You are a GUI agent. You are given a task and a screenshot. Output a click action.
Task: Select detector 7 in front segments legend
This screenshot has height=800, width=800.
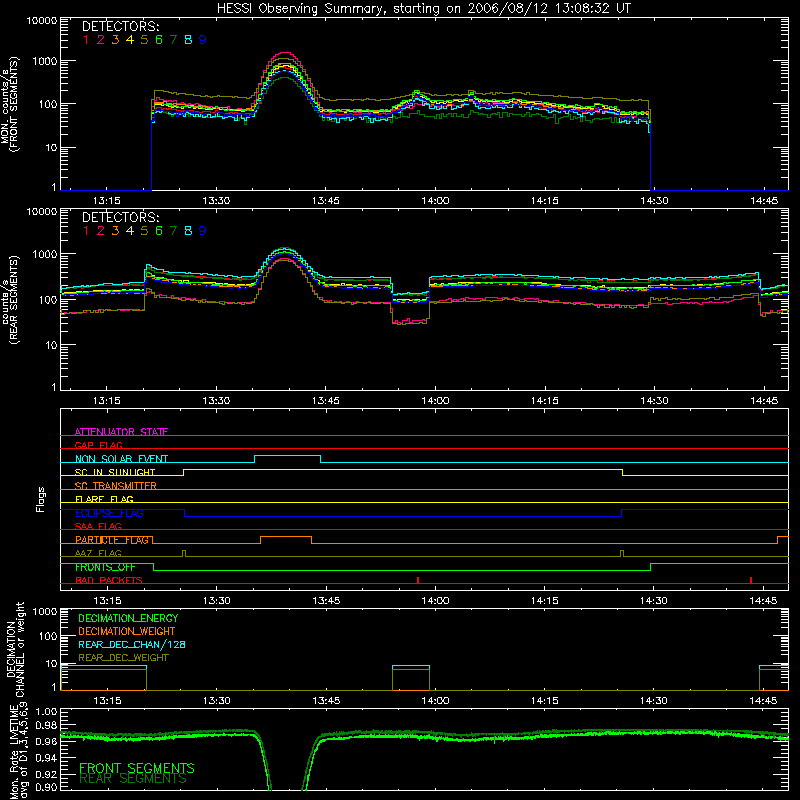click(x=173, y=39)
